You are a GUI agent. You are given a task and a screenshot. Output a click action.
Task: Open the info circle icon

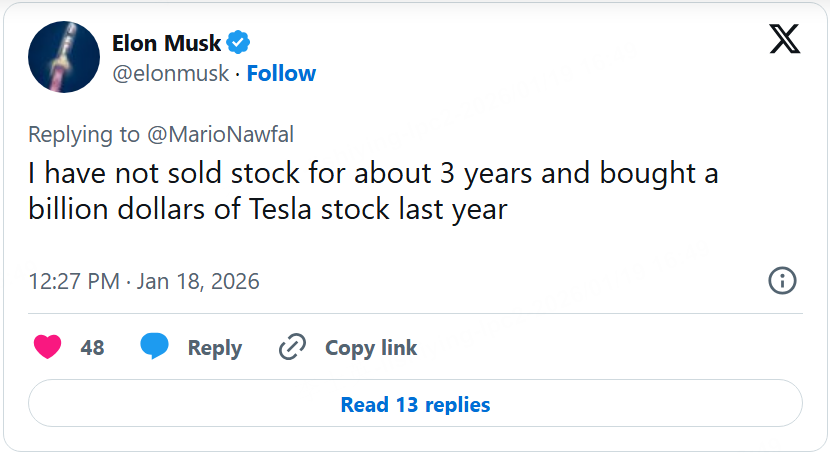782,281
